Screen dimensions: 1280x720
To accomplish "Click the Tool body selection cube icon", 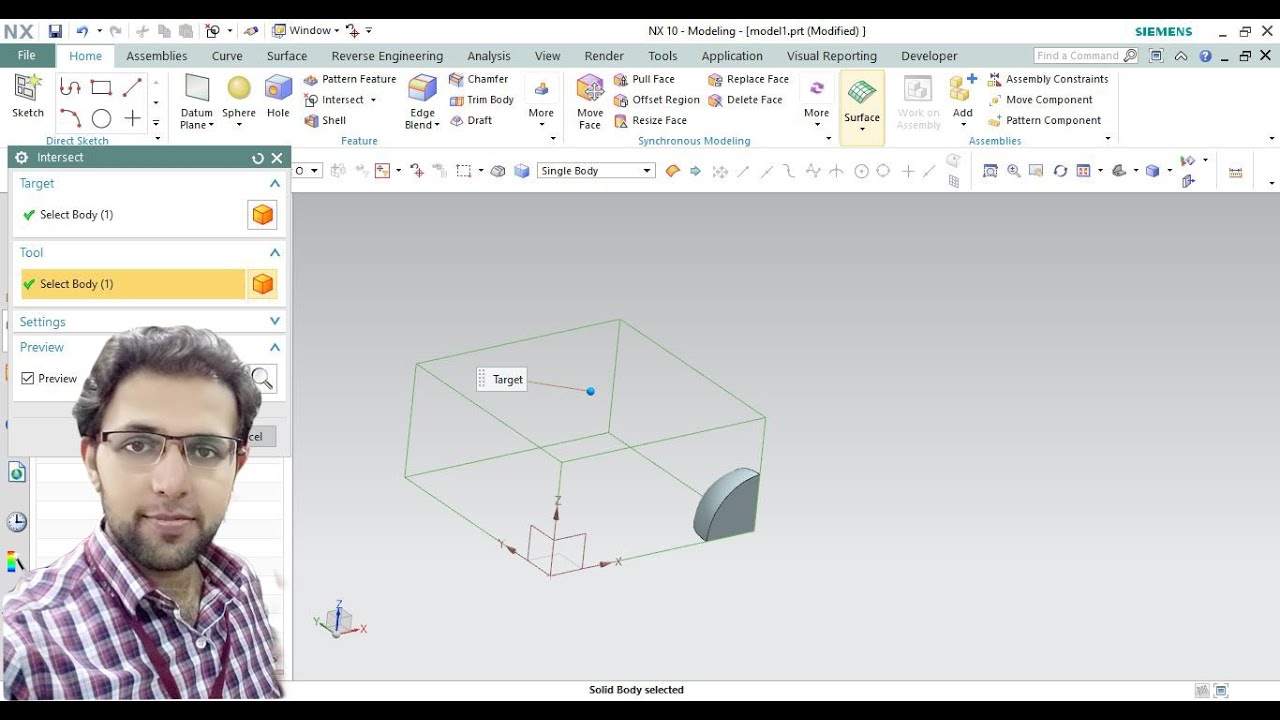I will (262, 284).
